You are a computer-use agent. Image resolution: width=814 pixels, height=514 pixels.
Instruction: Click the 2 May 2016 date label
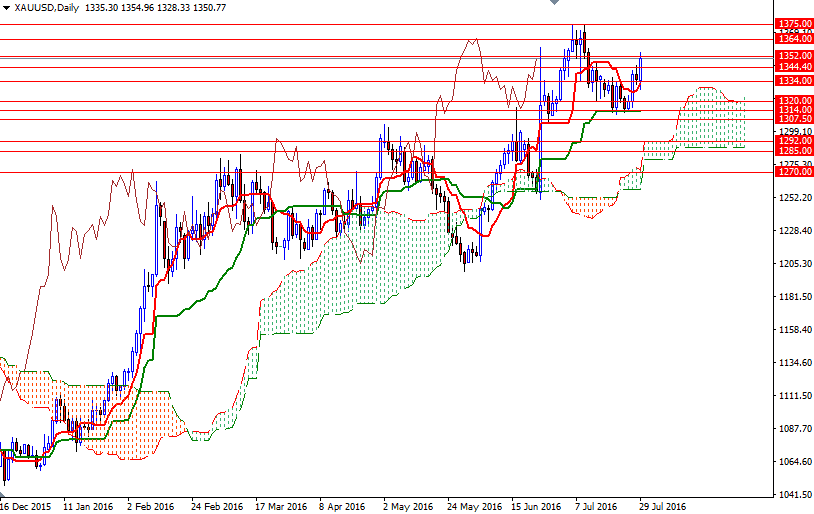407,506
